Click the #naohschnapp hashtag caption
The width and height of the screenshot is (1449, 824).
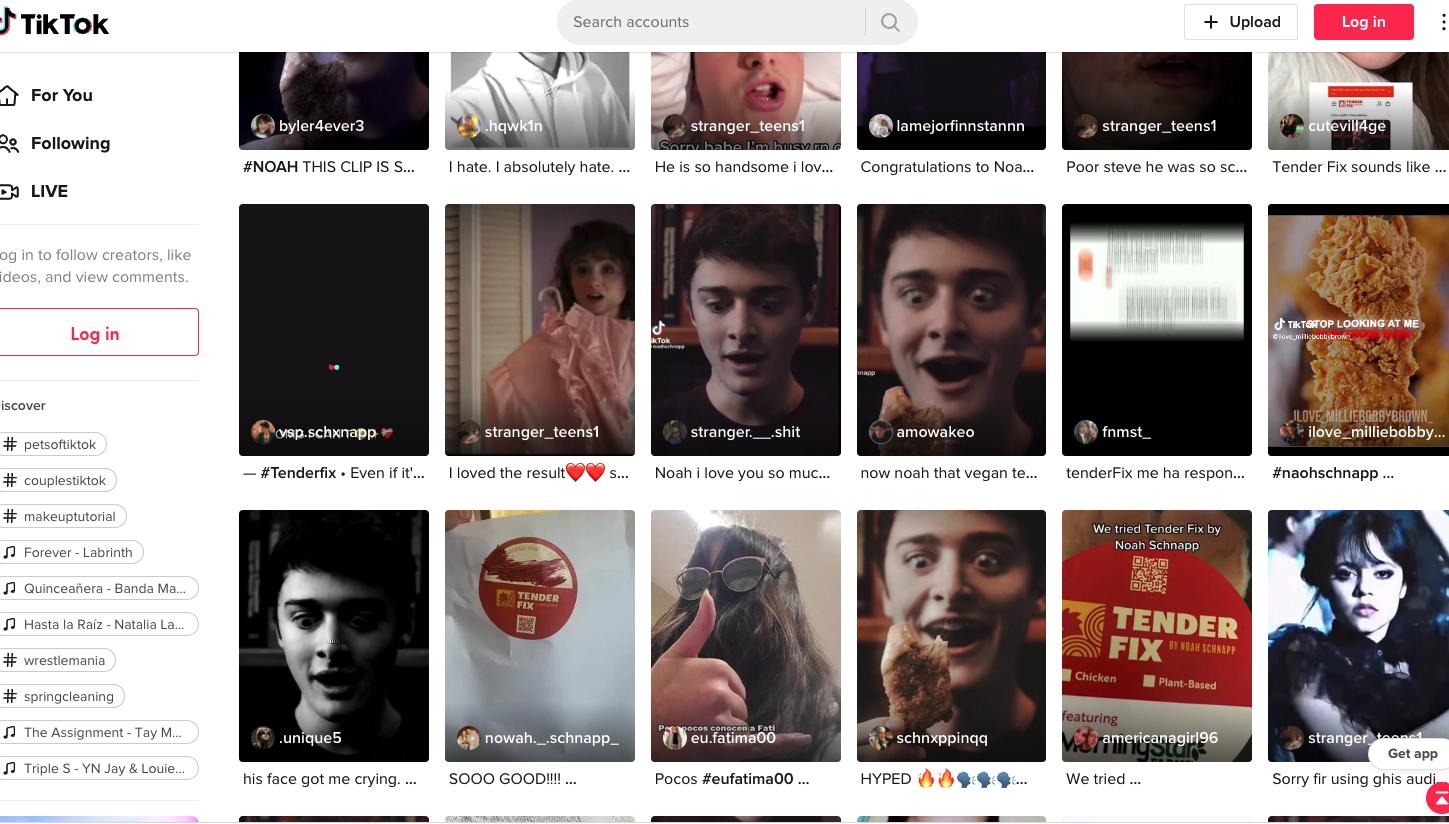point(1325,473)
